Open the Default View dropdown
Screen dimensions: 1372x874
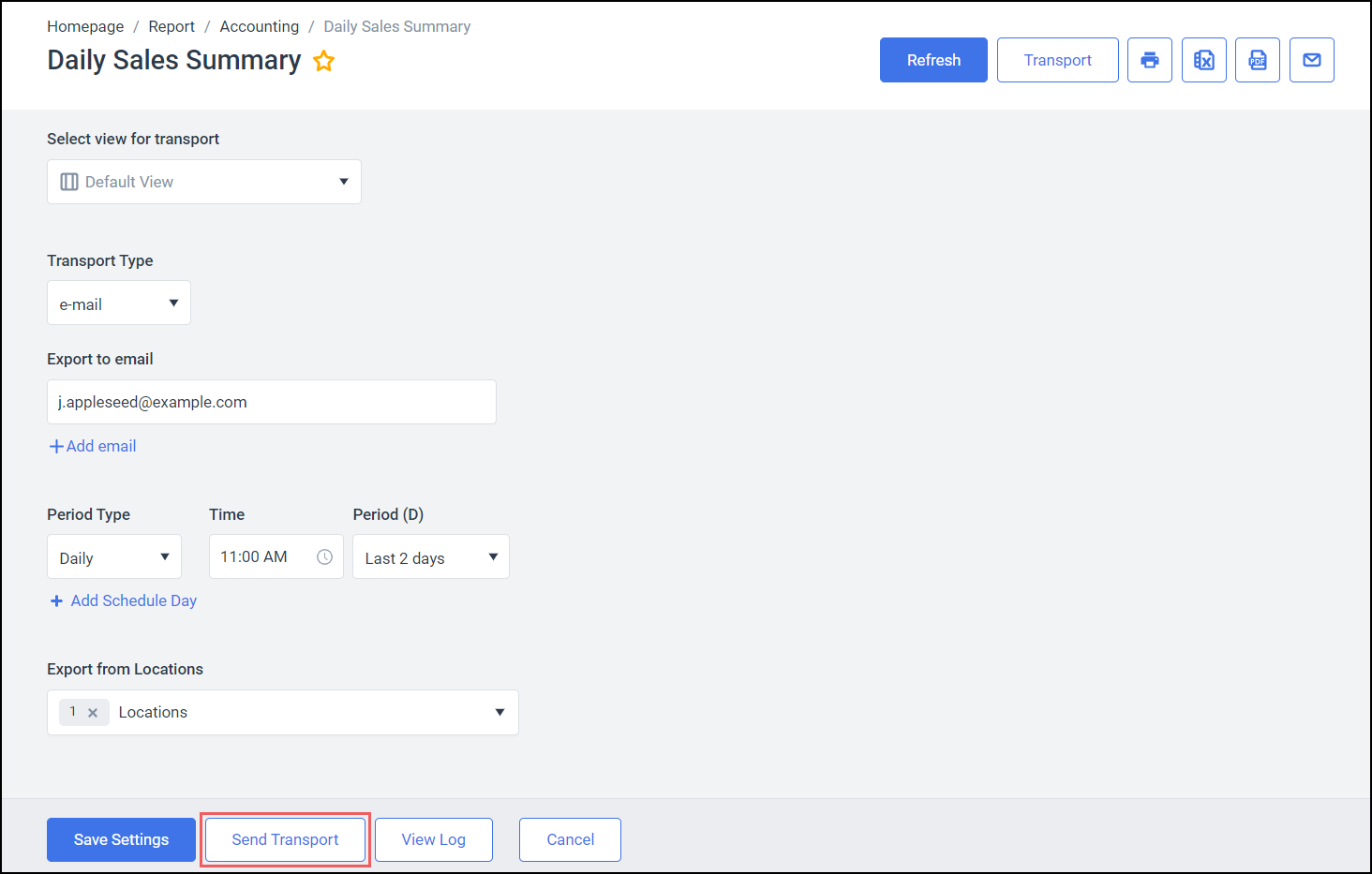pyautogui.click(x=204, y=182)
